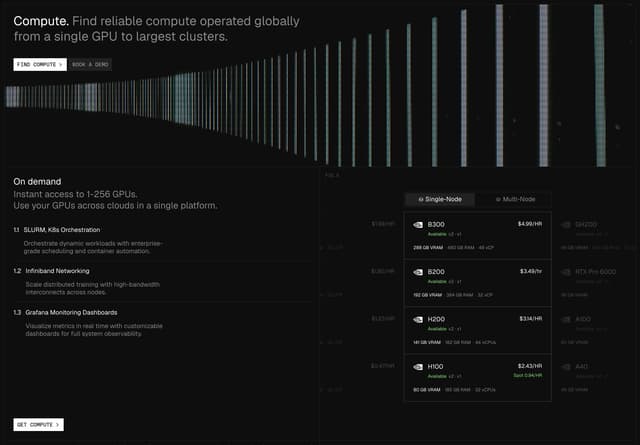Click the faded GPU icon next to A100
This screenshot has width=640, height=445.
pyautogui.click(x=566, y=319)
